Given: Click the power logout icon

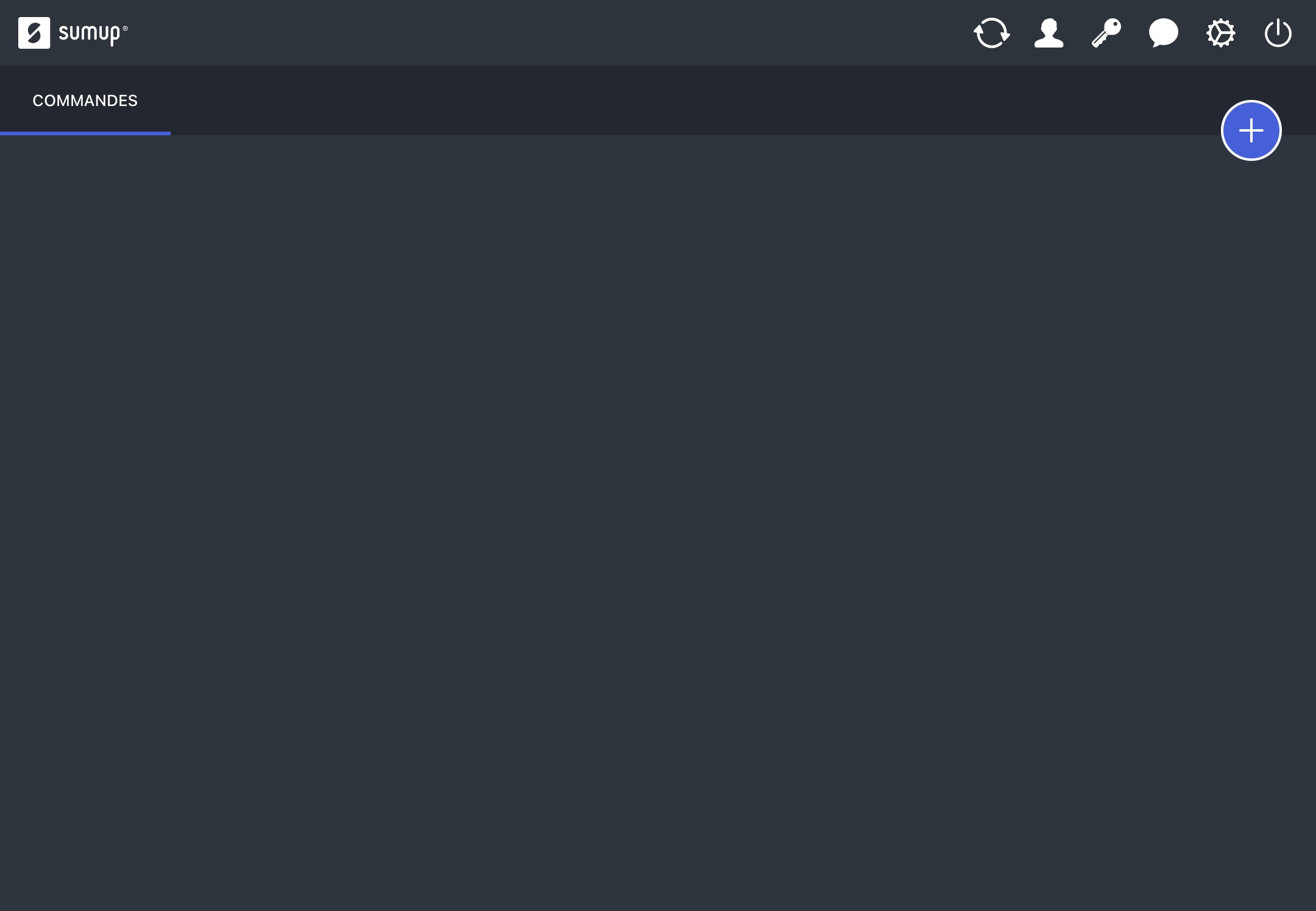Looking at the screenshot, I should tap(1278, 33).
